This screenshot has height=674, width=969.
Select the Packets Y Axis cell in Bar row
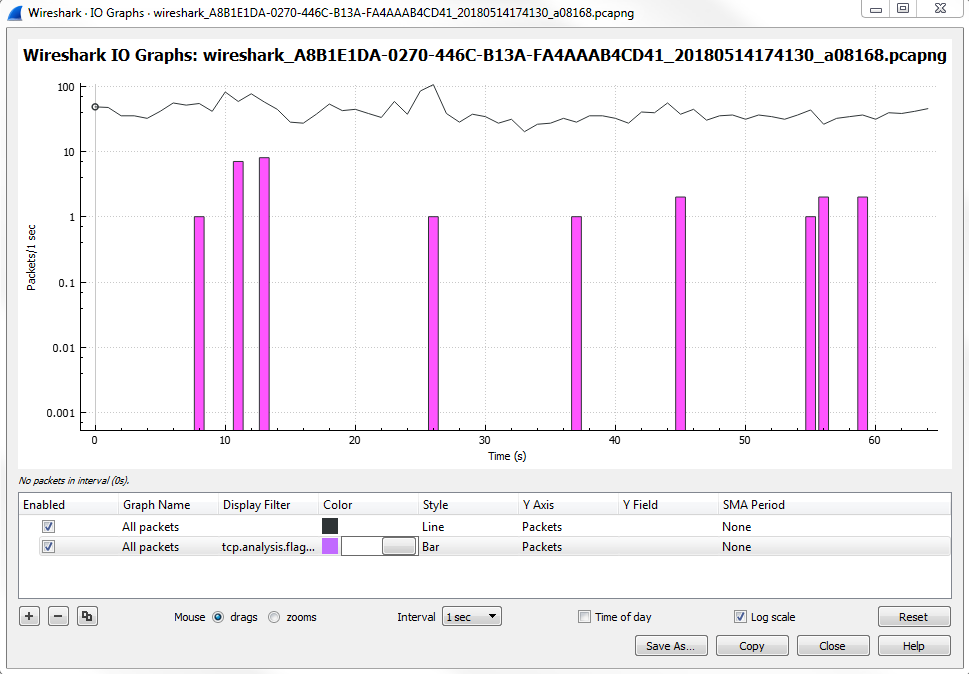coord(542,547)
